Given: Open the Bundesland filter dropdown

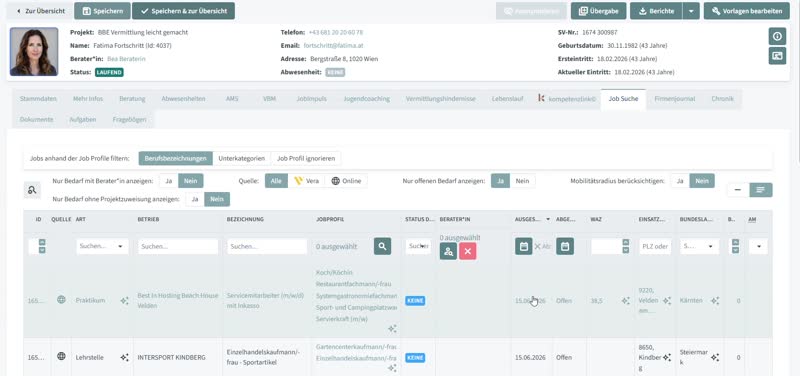Looking at the screenshot, I should pyautogui.click(x=699, y=246).
